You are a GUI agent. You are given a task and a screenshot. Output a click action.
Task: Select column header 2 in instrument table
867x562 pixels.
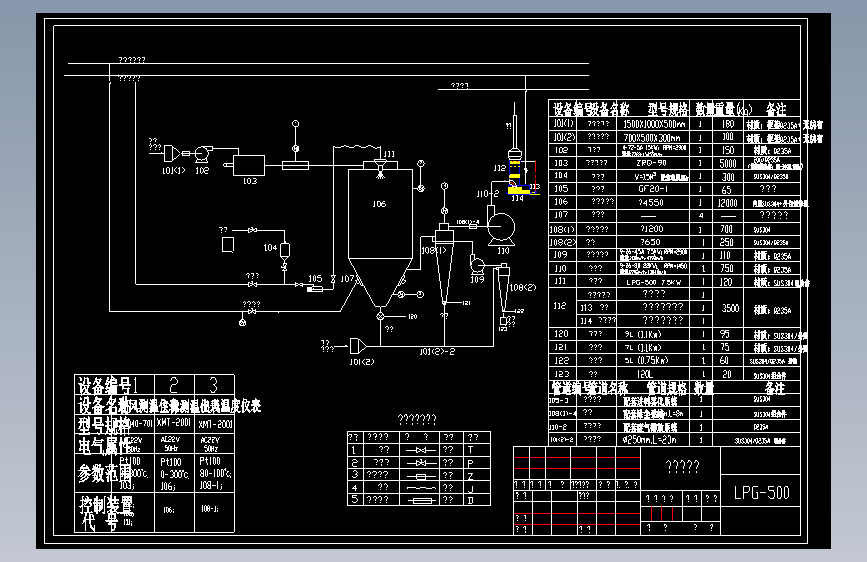point(174,385)
